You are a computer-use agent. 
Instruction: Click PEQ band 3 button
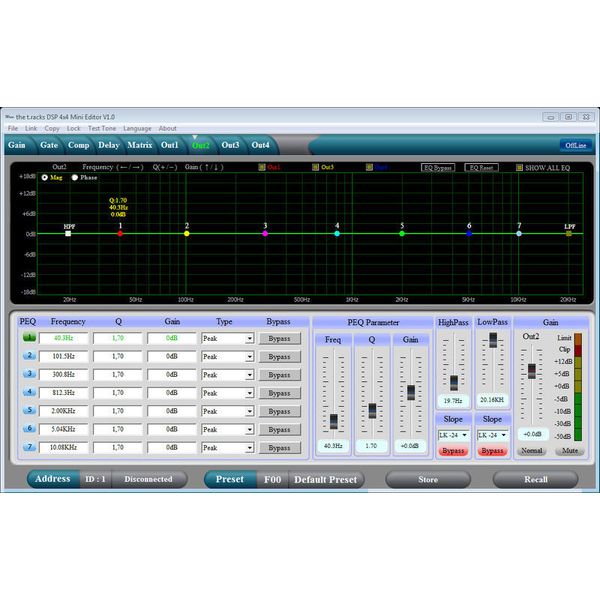point(29,373)
